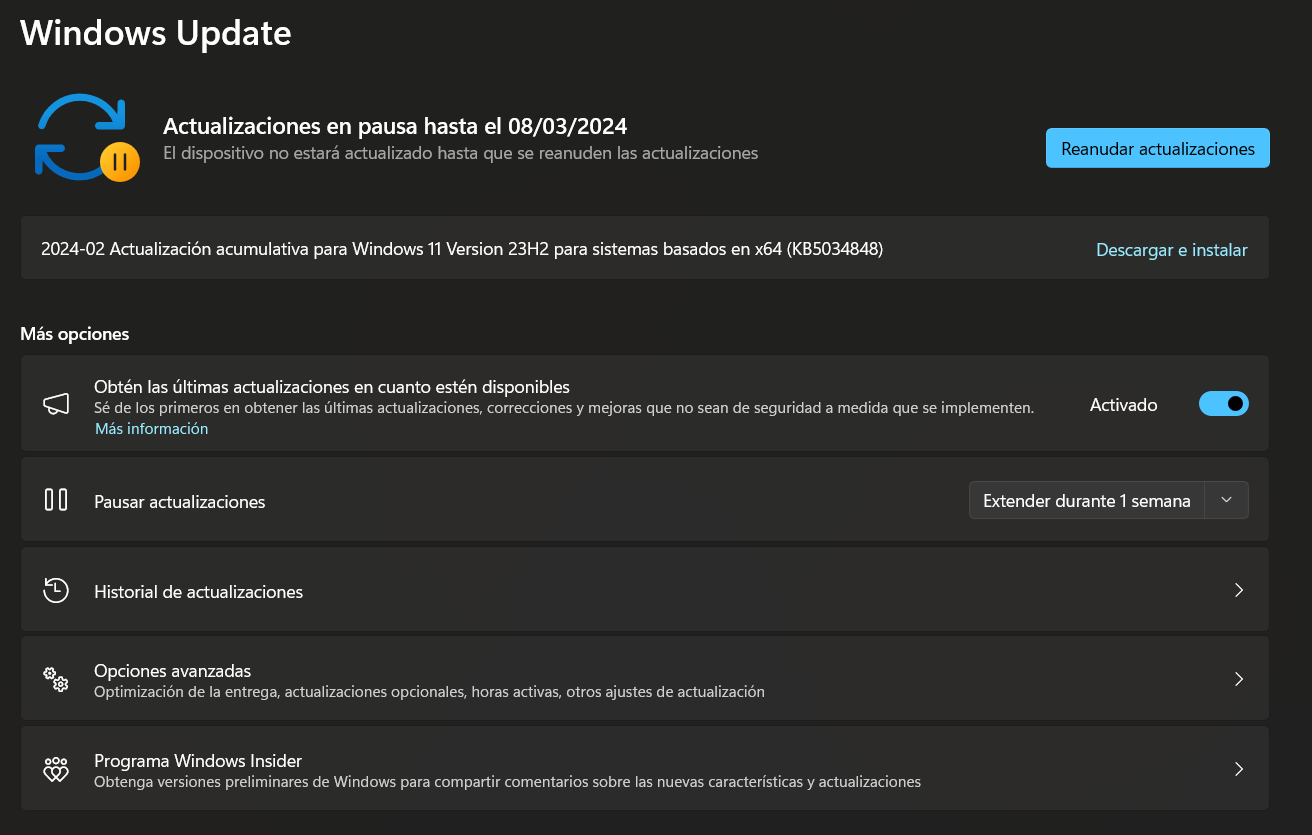This screenshot has height=835, width=1312.
Task: Click Descargar e instalar link
Action: 1172,250
